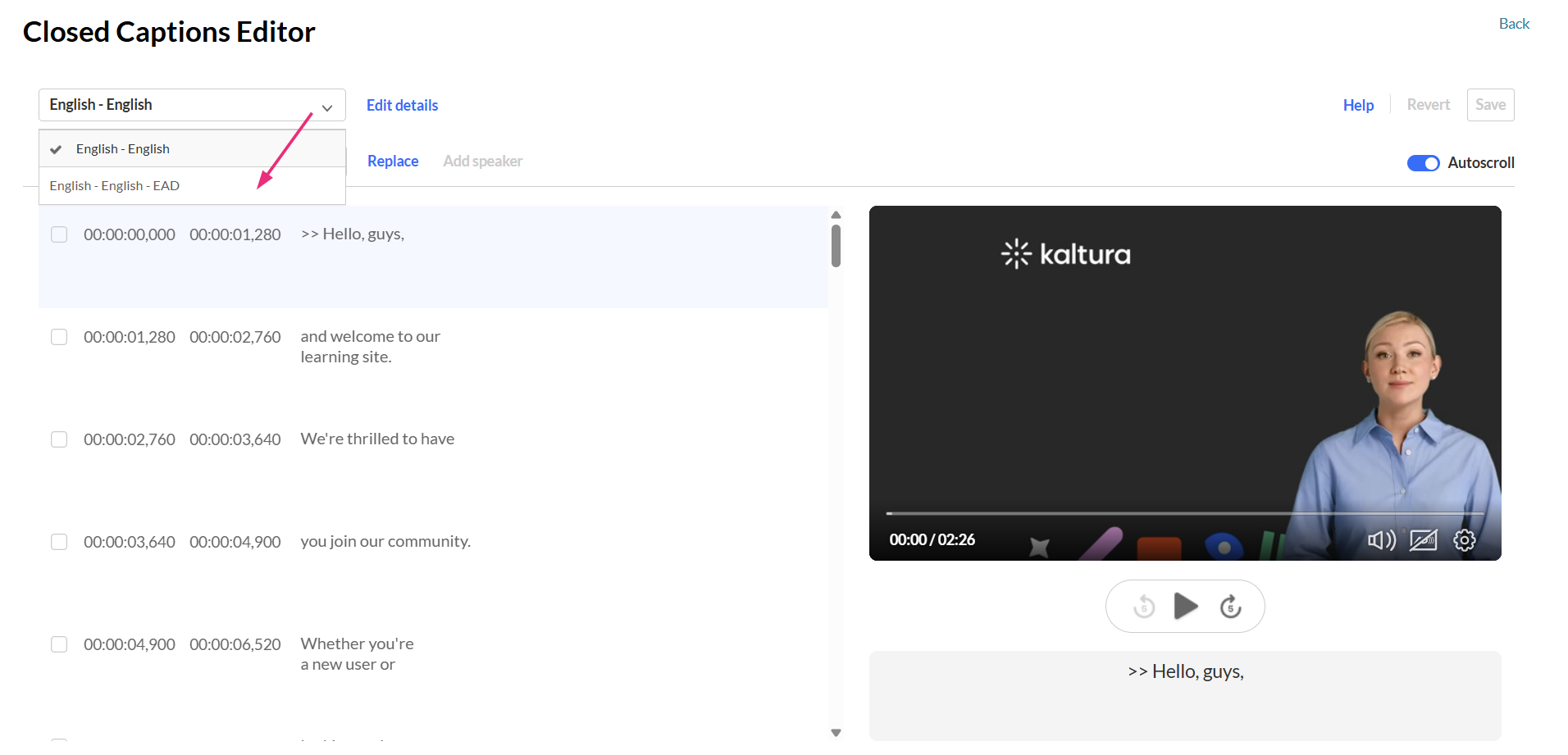Click caption text 'Whether you're a new user or'
Image resolution: width=1568 pixels, height=755 pixels.
[357, 654]
